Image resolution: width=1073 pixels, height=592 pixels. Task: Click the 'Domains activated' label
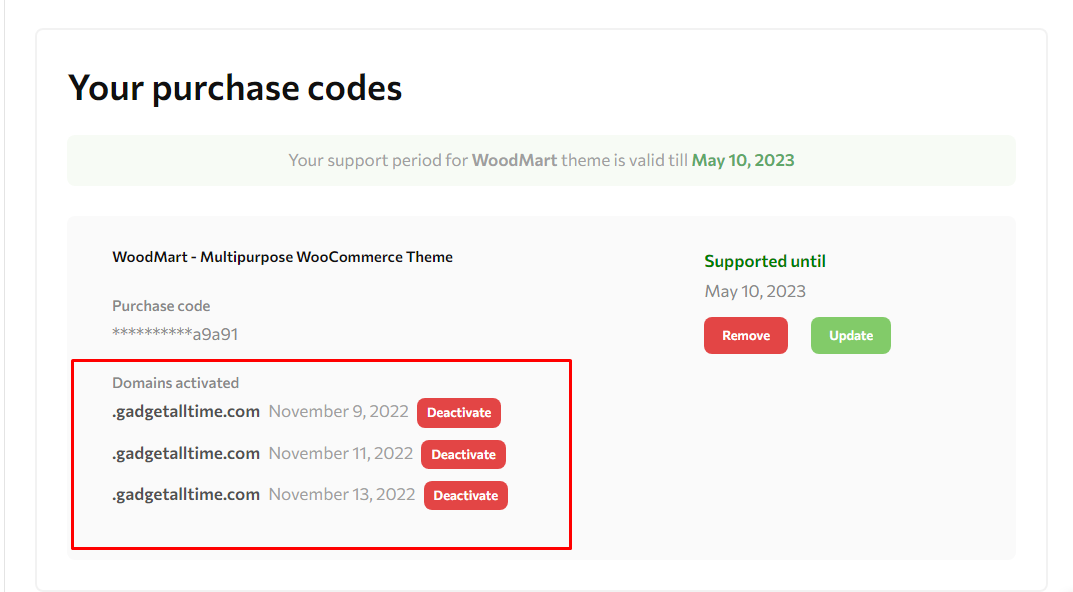point(175,383)
